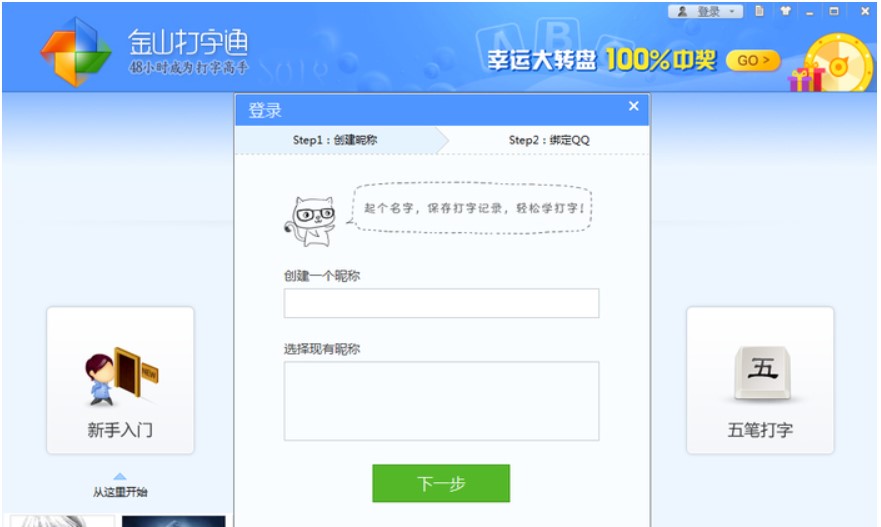Focus the 创建一个昵称 input field
This screenshot has height=527, width=881.
[441, 303]
